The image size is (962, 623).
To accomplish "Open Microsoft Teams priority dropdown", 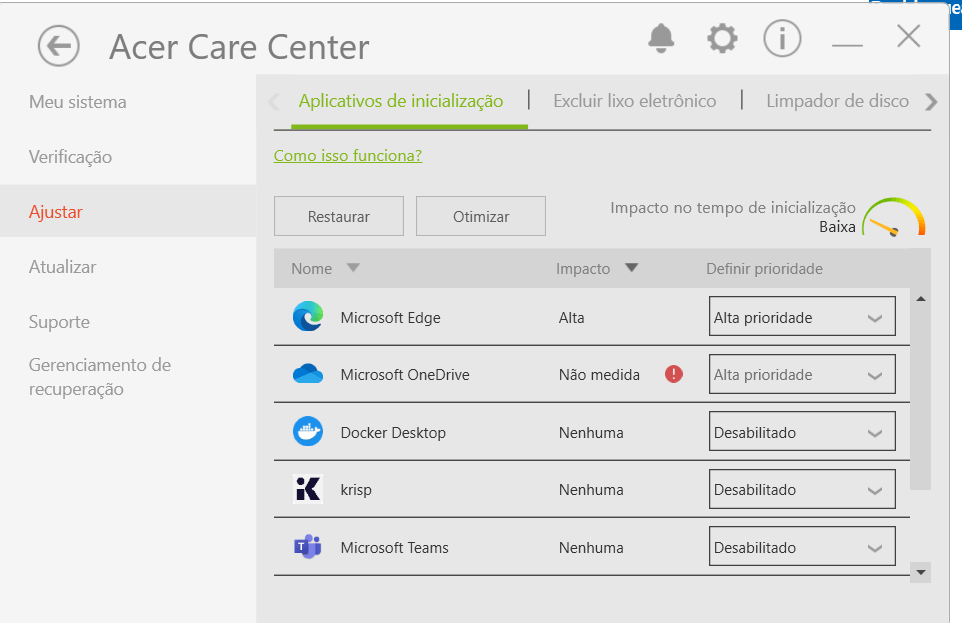I will 802,546.
